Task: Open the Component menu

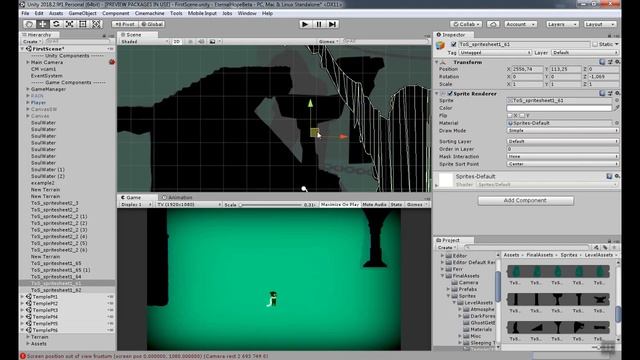Action: pos(116,13)
